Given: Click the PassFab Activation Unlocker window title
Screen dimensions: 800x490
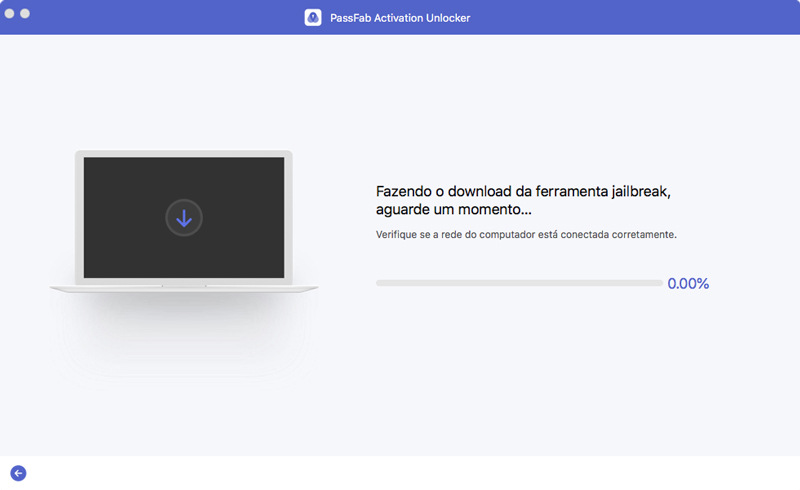Looking at the screenshot, I should (x=400, y=18).
